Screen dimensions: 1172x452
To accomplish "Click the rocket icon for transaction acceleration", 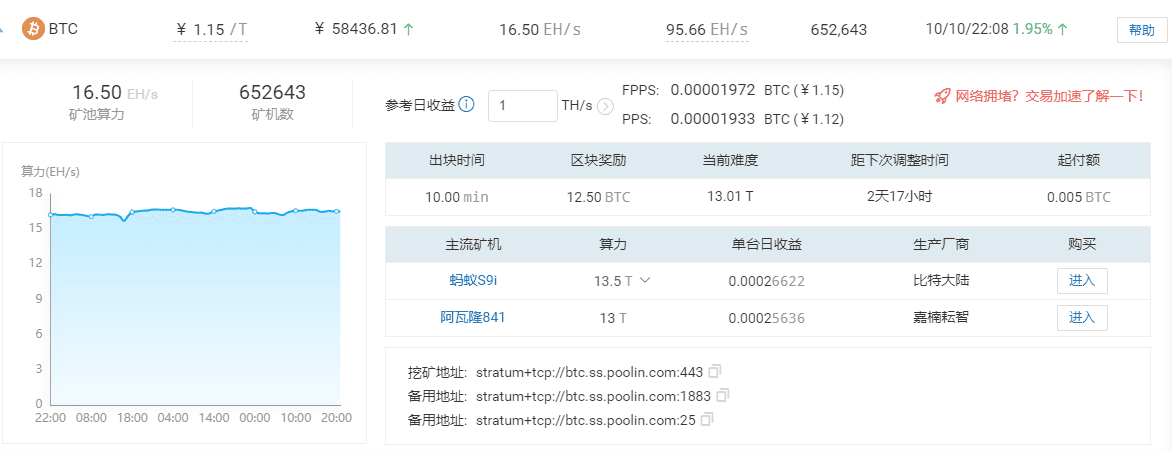I will 941,96.
